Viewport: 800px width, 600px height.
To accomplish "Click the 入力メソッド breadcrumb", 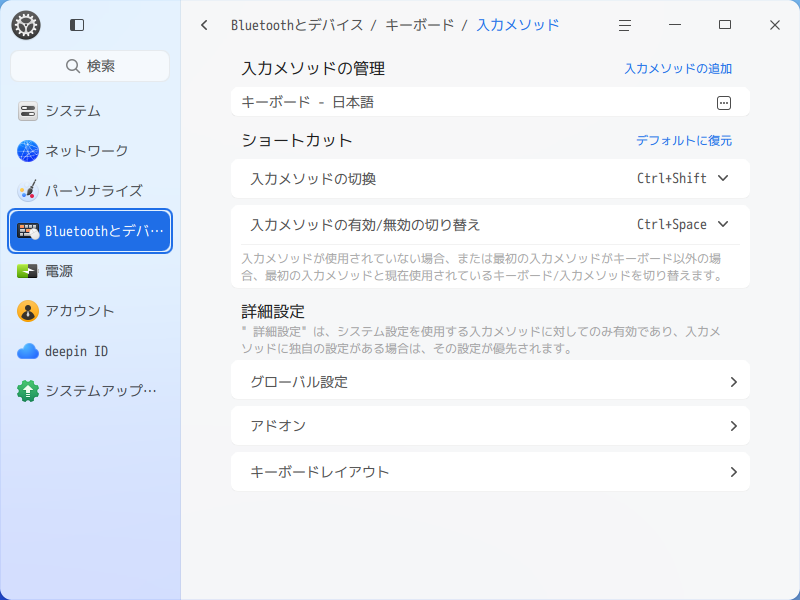I will pyautogui.click(x=518, y=25).
